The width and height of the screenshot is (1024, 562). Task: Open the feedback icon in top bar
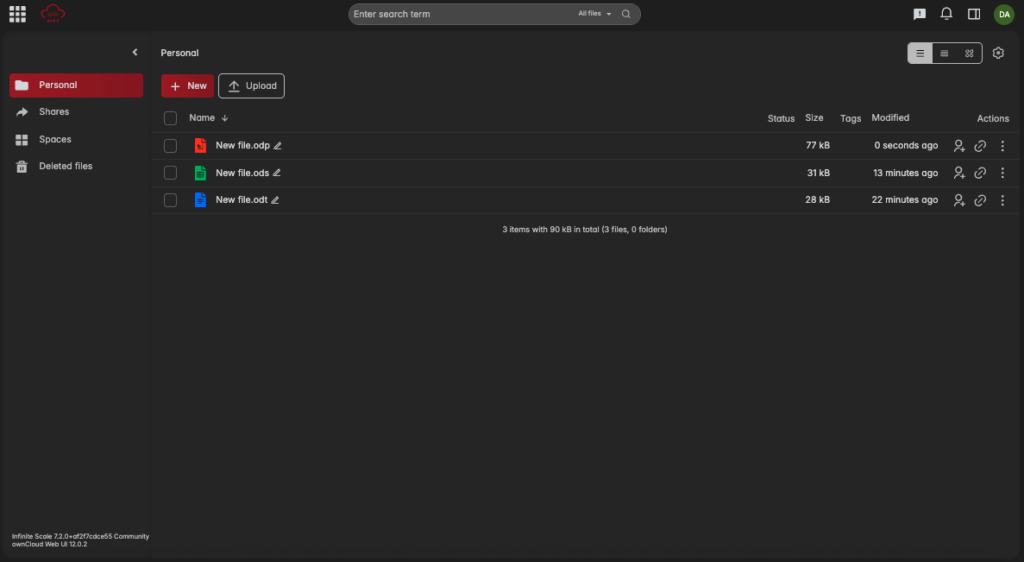pyautogui.click(x=919, y=14)
